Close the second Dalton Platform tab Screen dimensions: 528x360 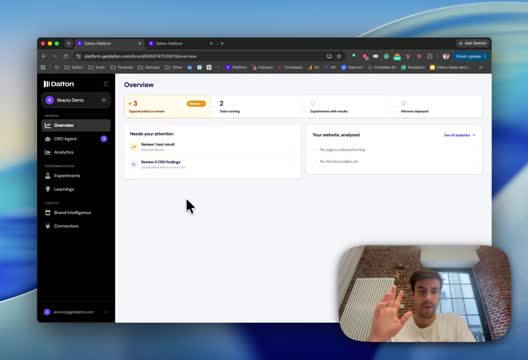click(211, 43)
